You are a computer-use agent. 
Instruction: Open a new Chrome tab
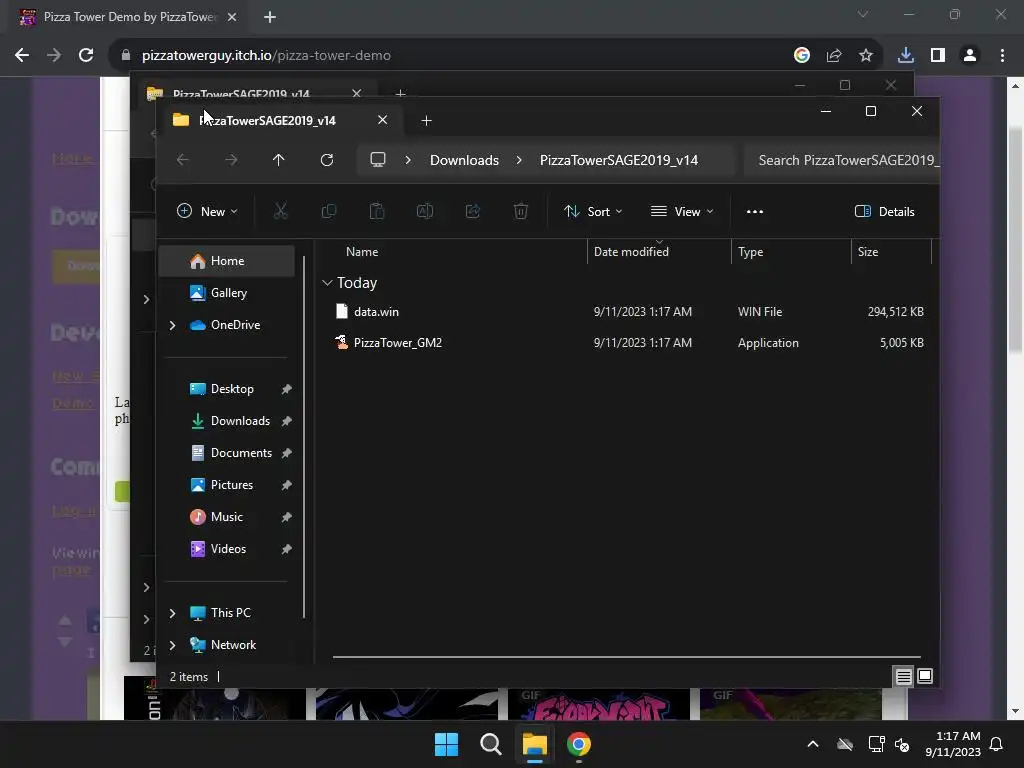[x=270, y=17]
